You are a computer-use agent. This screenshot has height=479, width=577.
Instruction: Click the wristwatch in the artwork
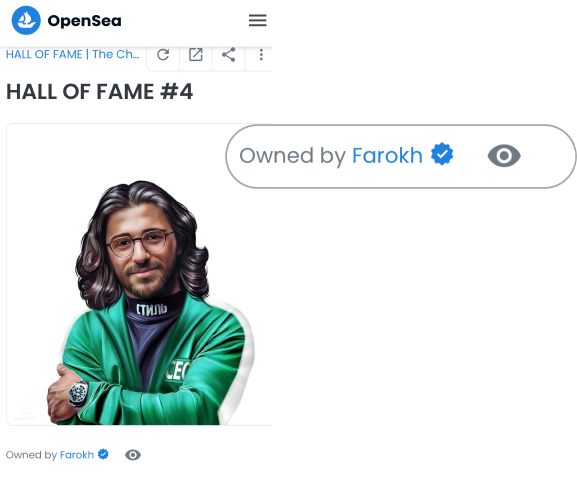tap(78, 394)
